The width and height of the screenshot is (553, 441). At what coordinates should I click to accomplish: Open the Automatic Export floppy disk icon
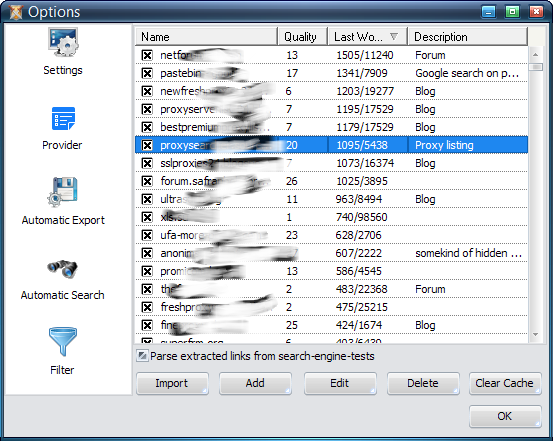pos(62,192)
